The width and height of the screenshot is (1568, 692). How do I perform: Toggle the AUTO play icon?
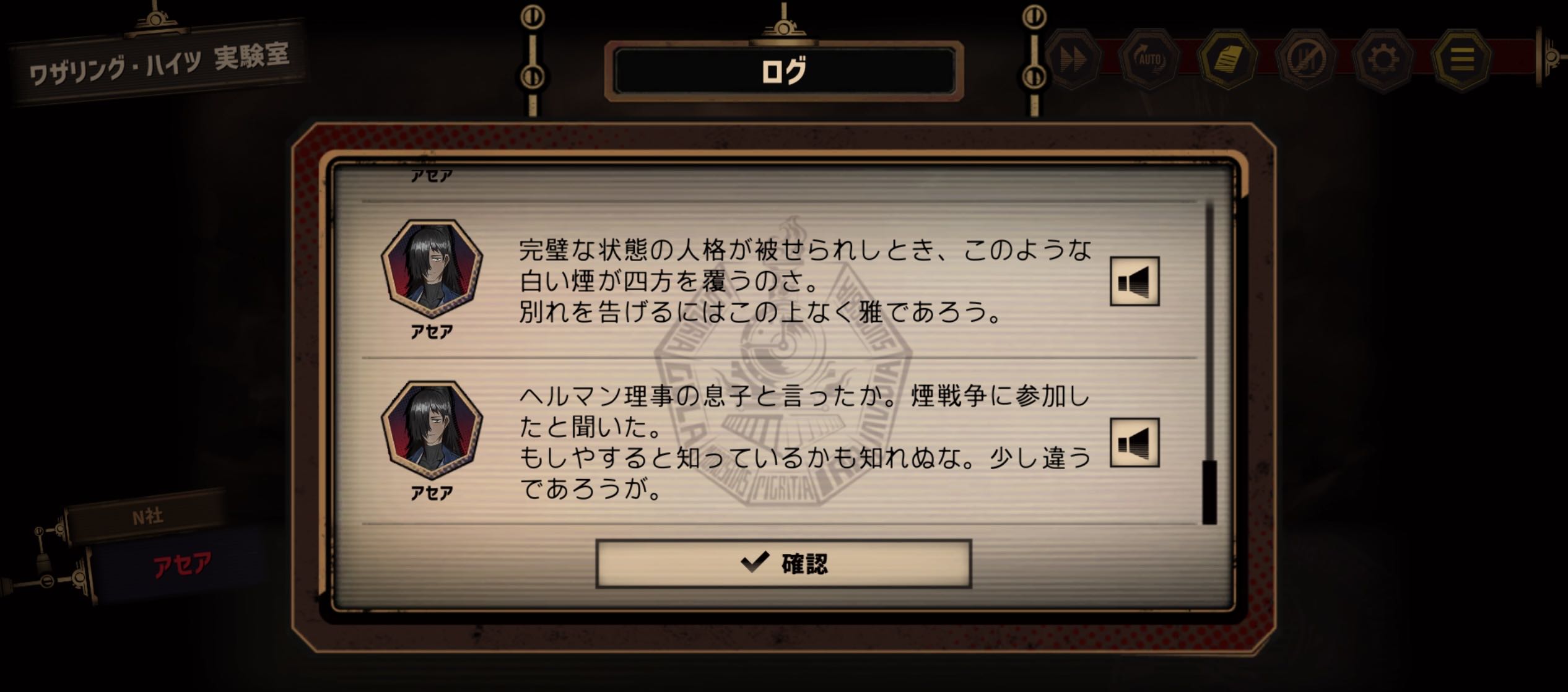click(1150, 60)
